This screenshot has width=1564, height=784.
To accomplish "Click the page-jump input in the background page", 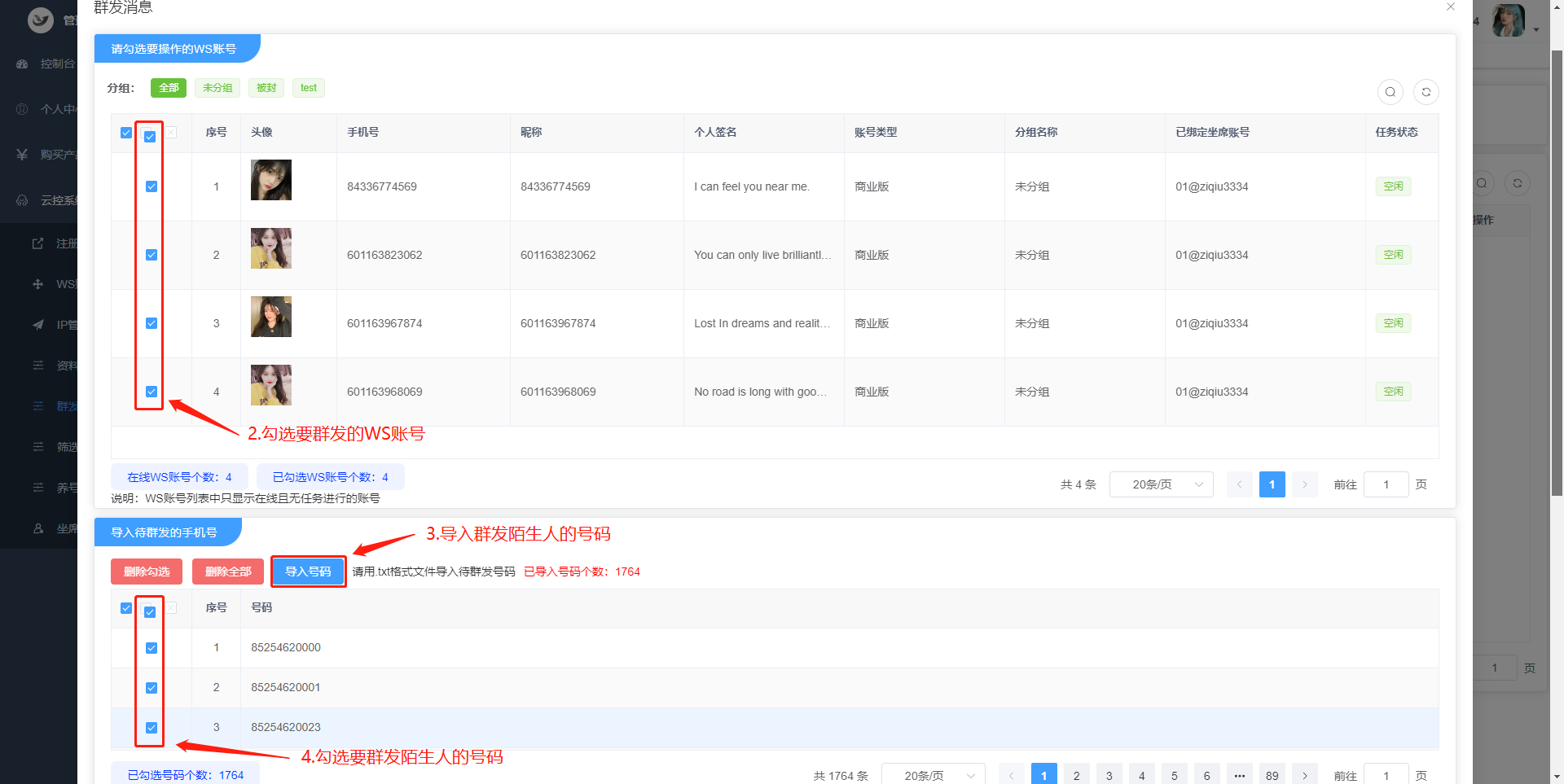I will coord(1495,668).
